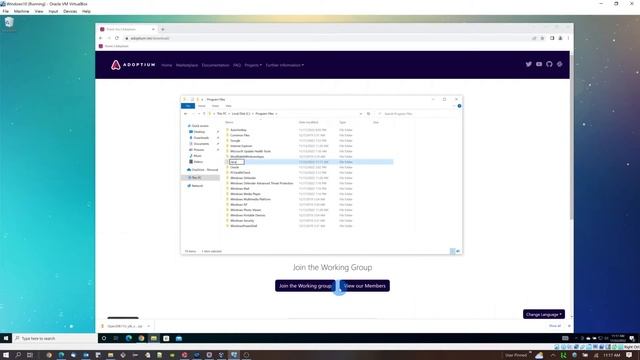Screen dimensions: 640x360
Task: Go back in the Chrome browser
Action: [101, 38]
